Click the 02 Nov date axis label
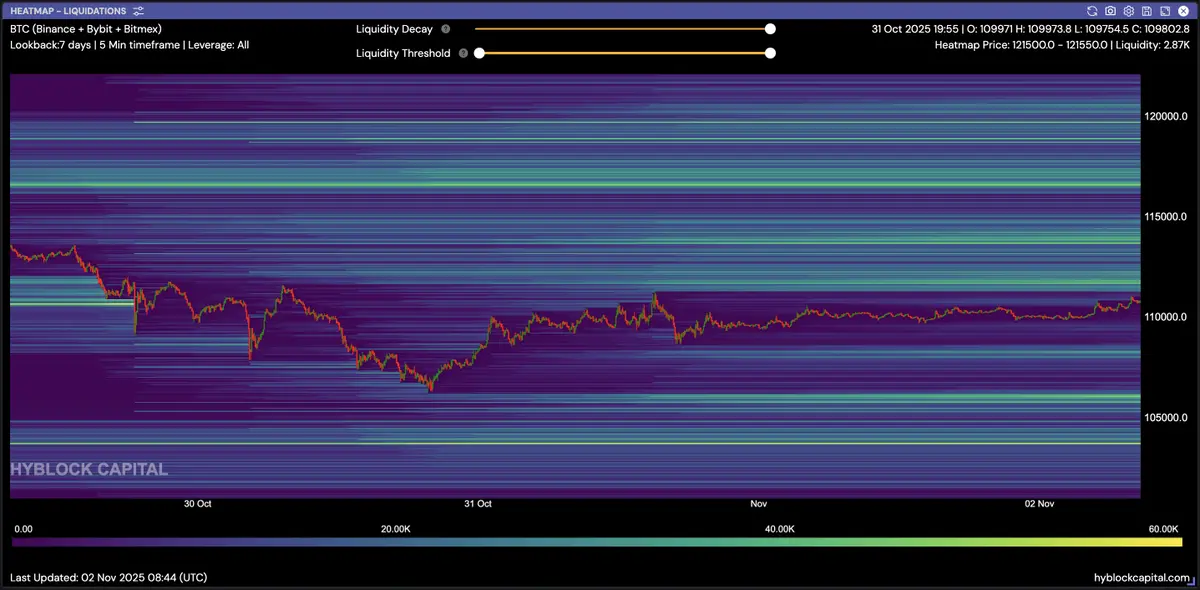The image size is (1200, 590). coord(1041,504)
